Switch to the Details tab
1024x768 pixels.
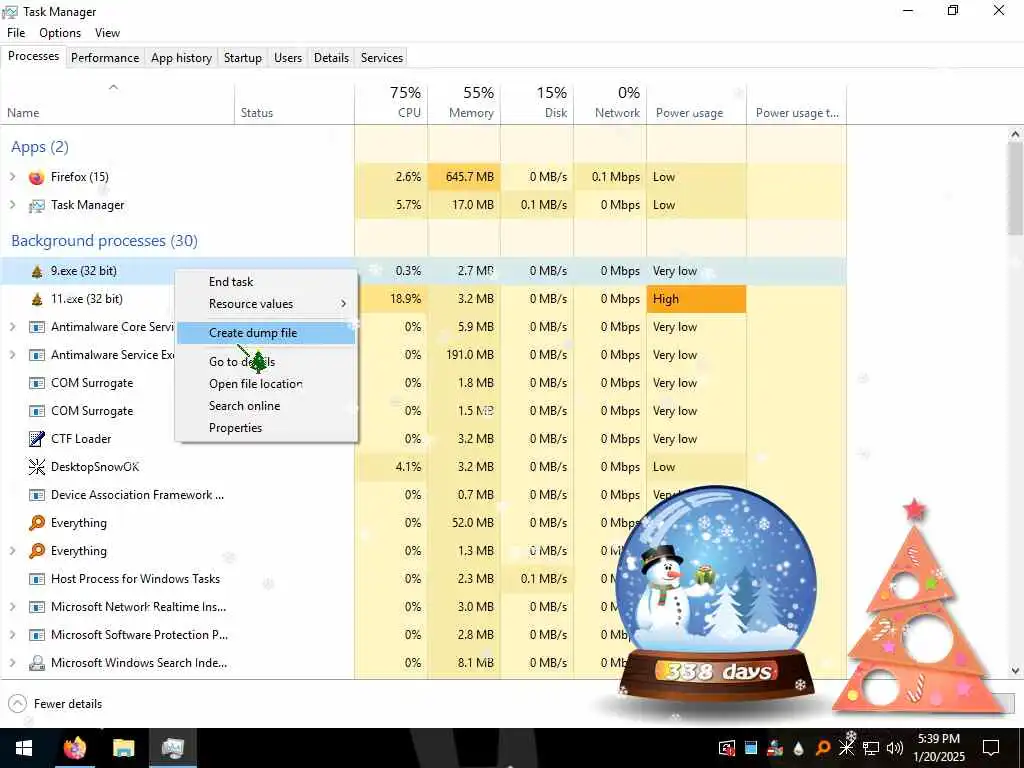[x=331, y=58]
